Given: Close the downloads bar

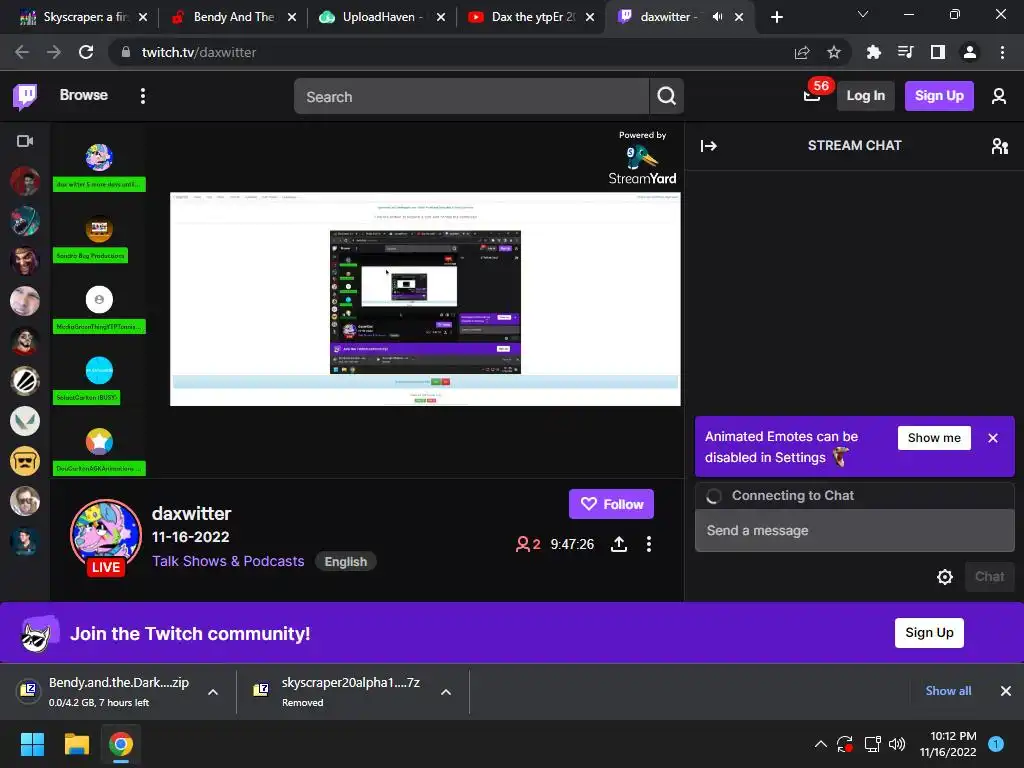Looking at the screenshot, I should pyautogui.click(x=1006, y=691).
